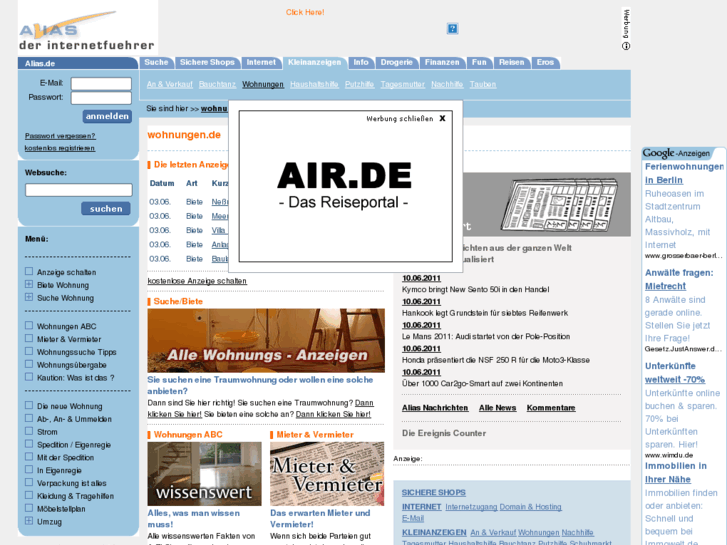Screen dimensions: 727x545
Task: Open the kostenlos registrieren link
Action: (60, 148)
